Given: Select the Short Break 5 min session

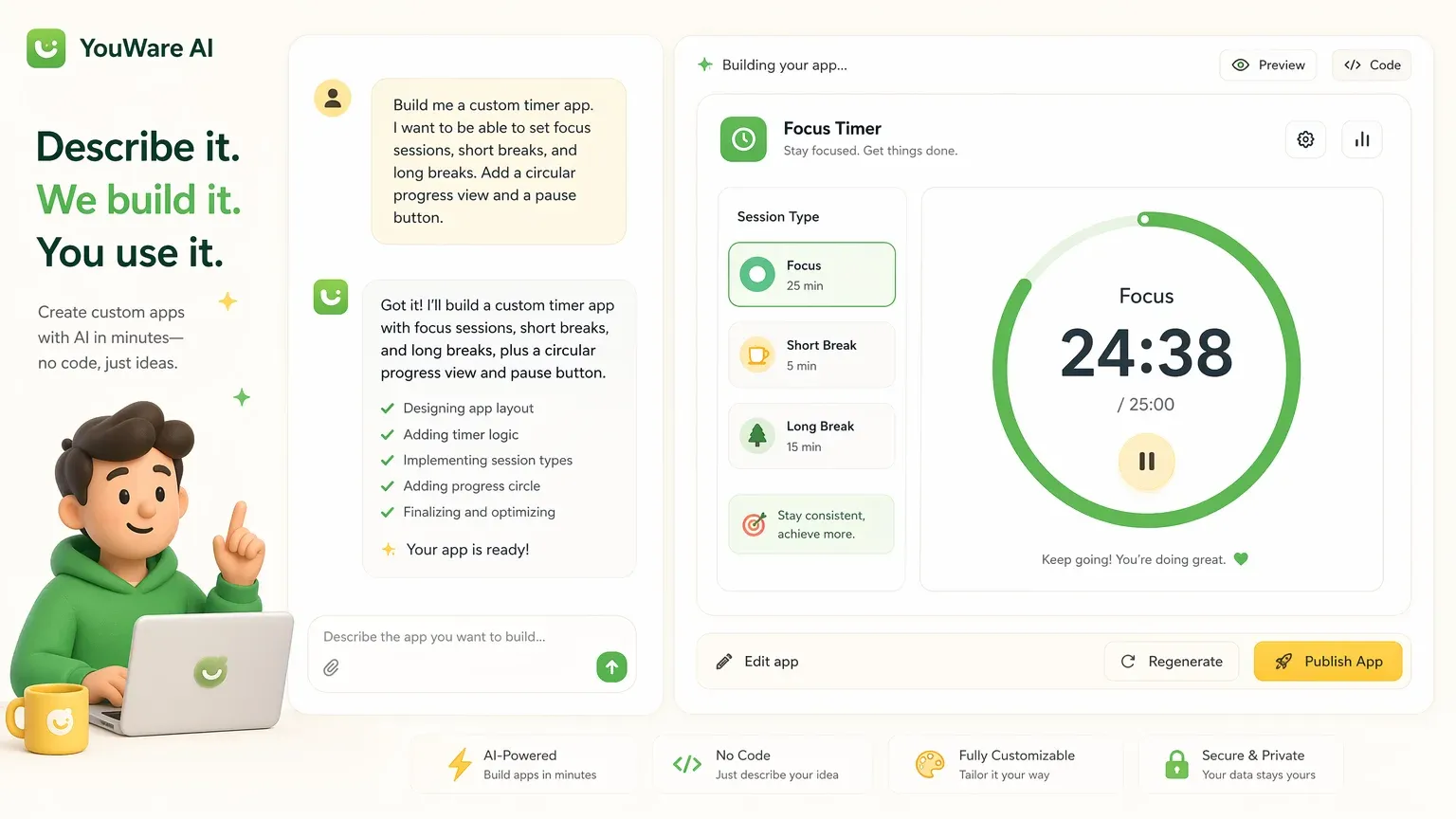Looking at the screenshot, I should [x=811, y=355].
